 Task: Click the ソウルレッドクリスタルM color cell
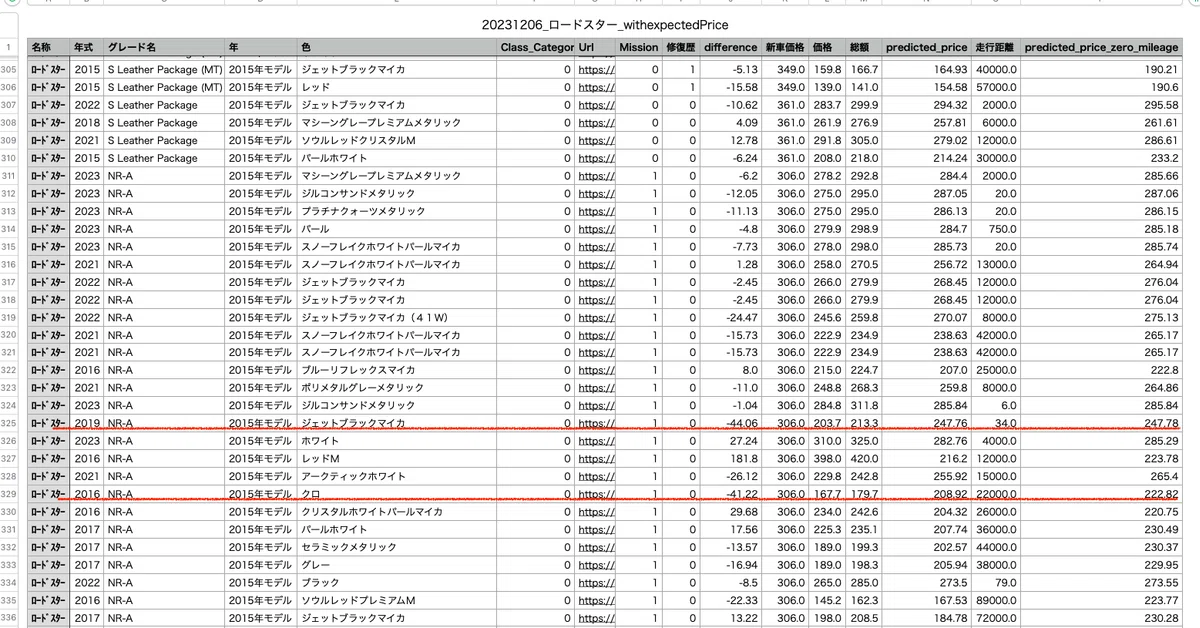coord(397,140)
